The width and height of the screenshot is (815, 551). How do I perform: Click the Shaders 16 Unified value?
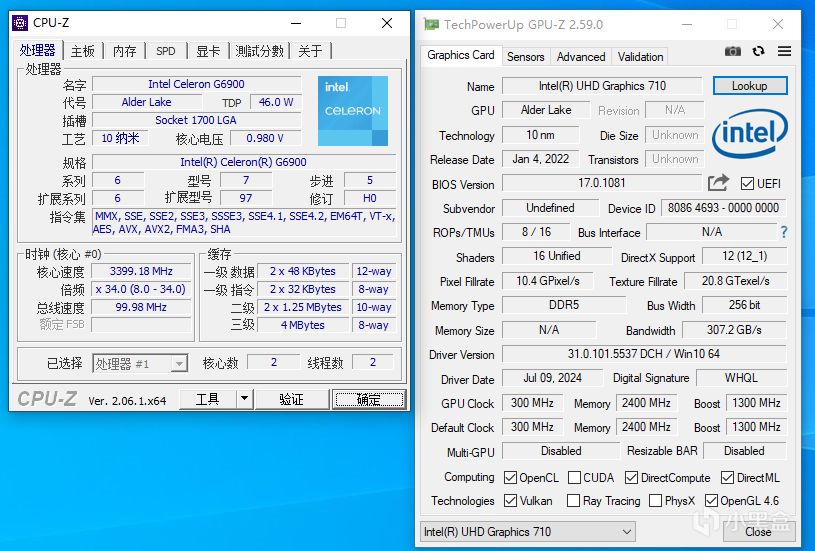[x=557, y=256]
